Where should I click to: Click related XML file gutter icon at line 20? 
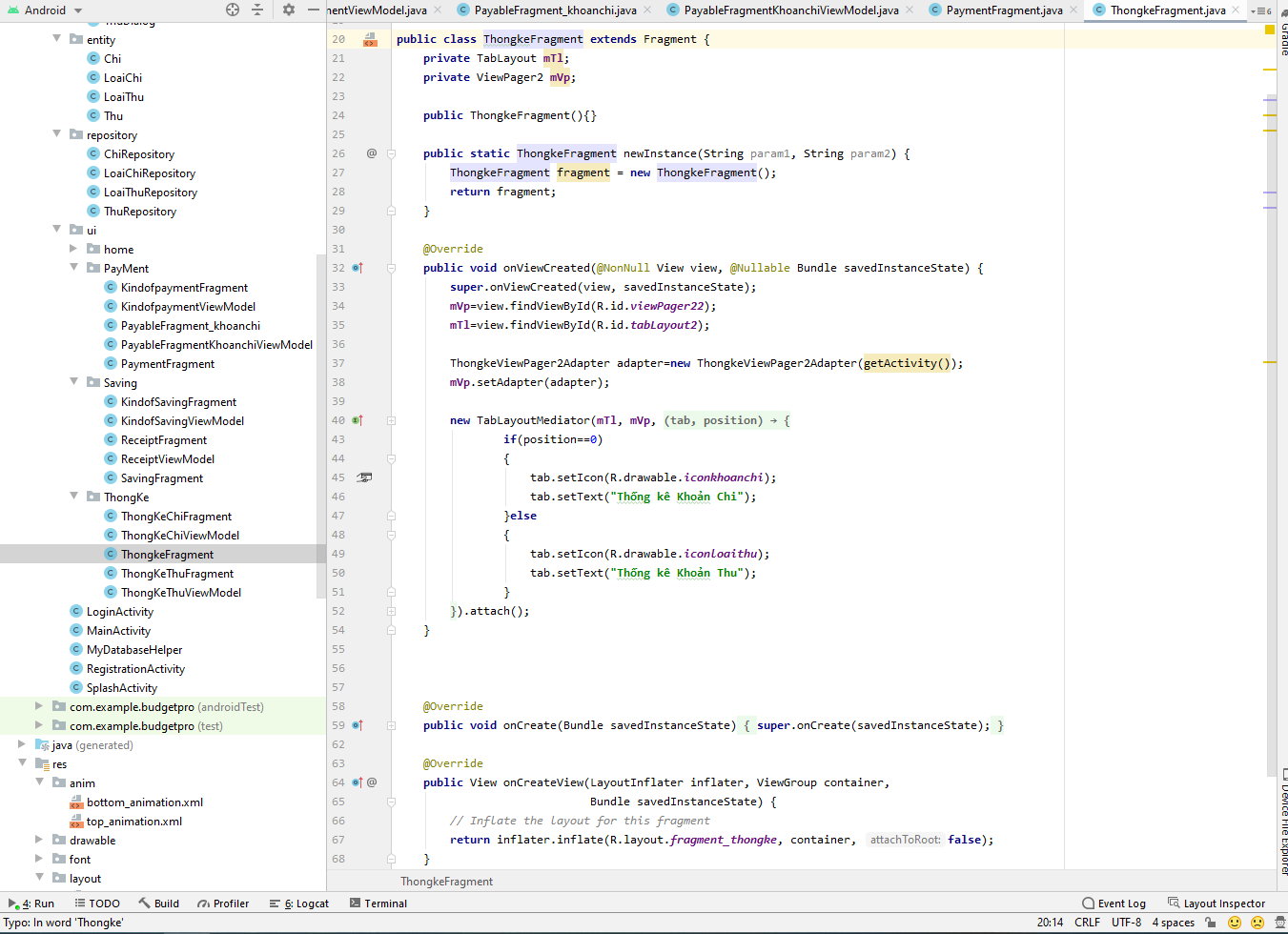pos(370,39)
